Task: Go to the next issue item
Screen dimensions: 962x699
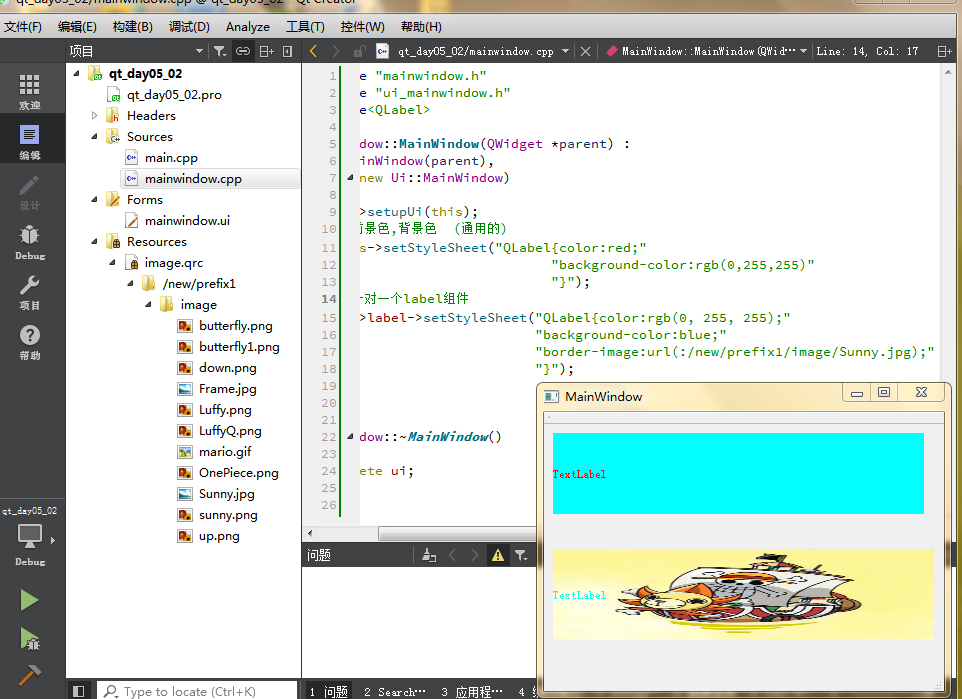Action: 474,555
